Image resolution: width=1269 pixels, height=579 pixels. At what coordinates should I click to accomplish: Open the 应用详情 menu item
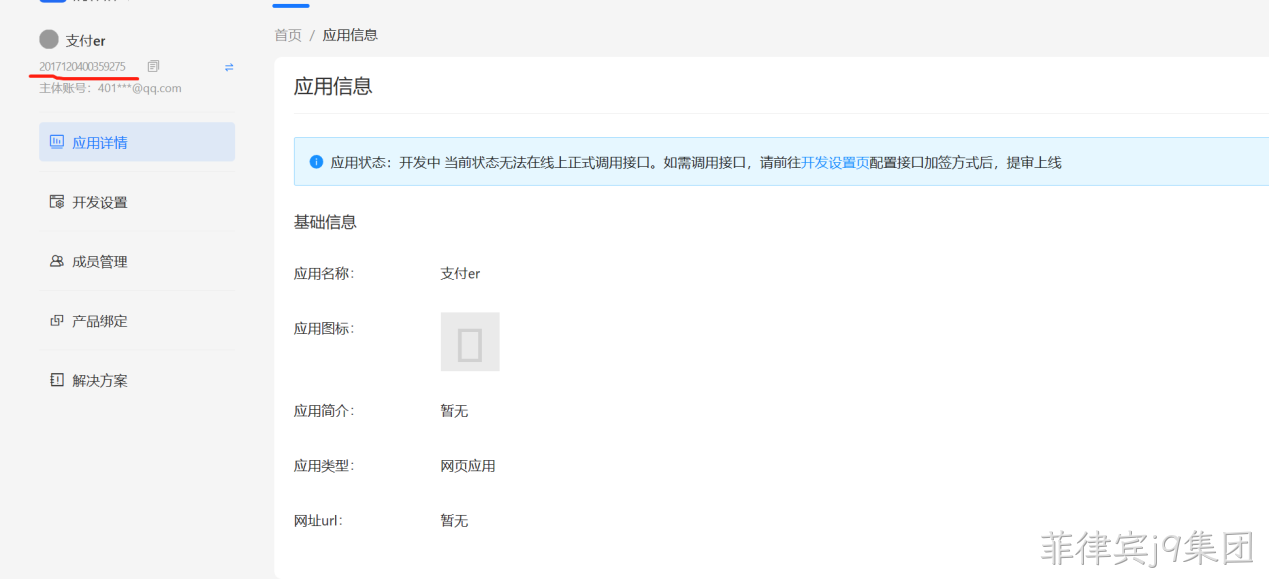[x=137, y=142]
